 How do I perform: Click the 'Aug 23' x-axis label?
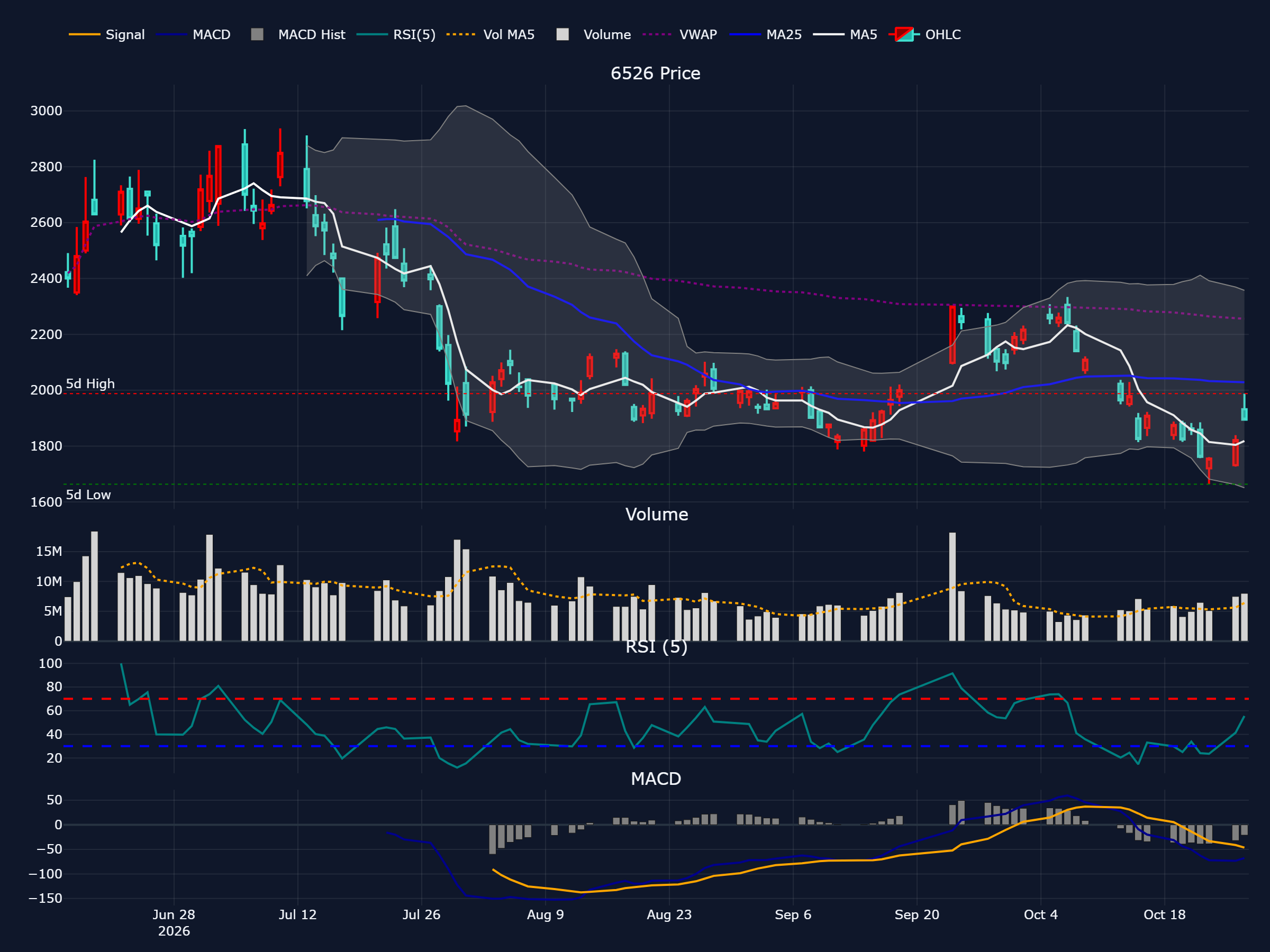[669, 914]
